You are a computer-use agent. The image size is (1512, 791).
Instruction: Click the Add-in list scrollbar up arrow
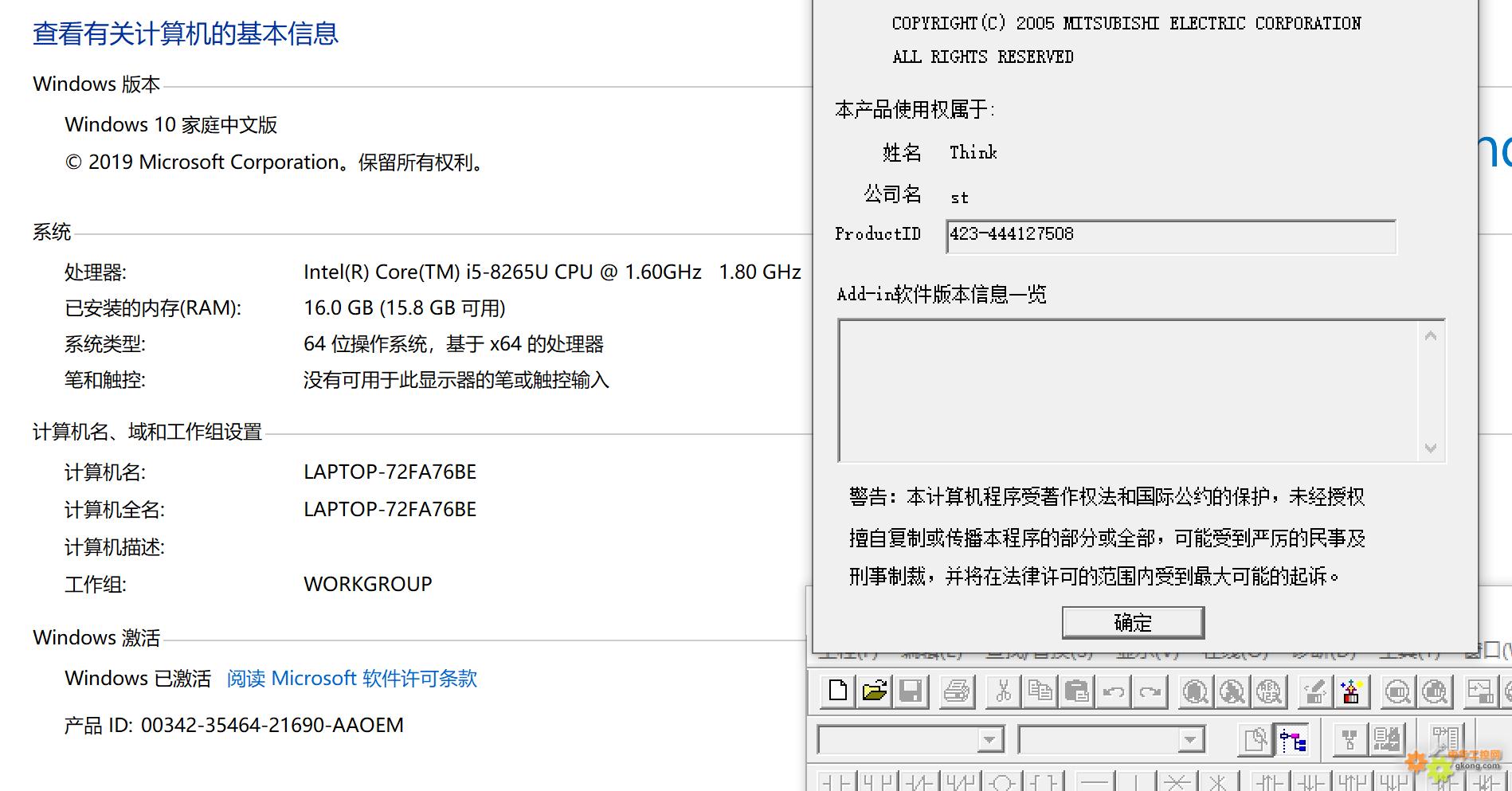click(1431, 336)
